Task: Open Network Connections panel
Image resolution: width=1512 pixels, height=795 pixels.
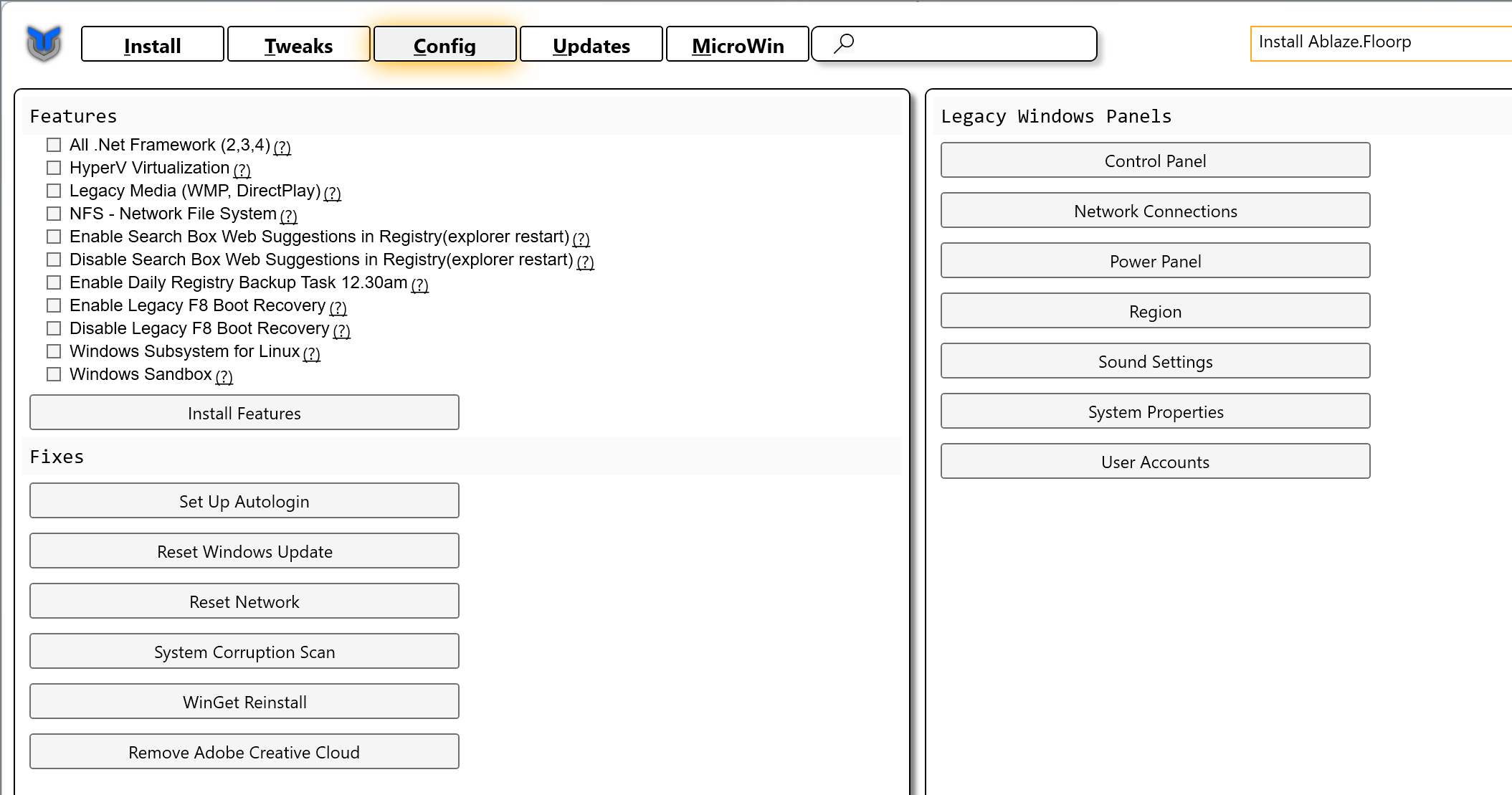Action: coord(1154,211)
